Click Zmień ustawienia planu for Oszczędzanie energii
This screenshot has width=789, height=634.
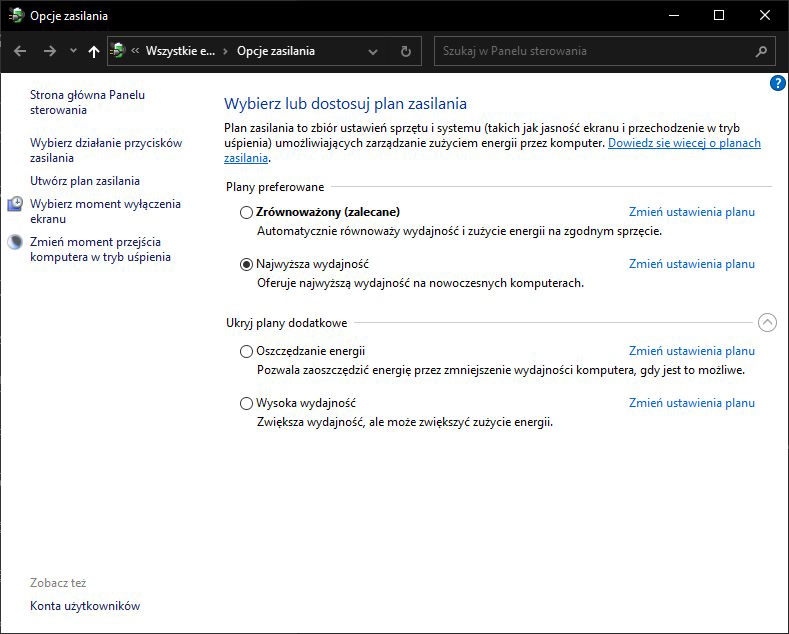[x=691, y=351]
